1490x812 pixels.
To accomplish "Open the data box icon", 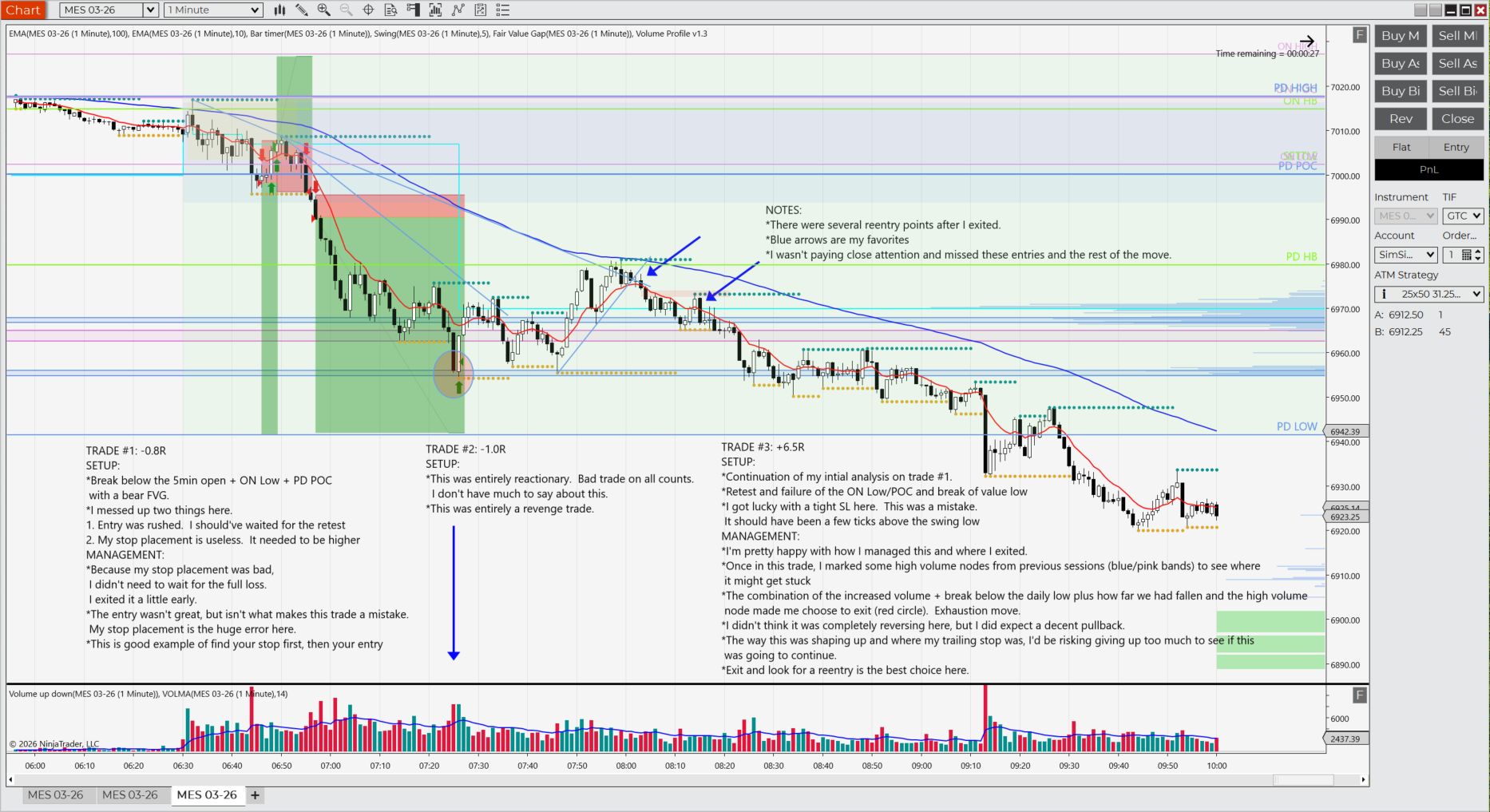I will (391, 10).
